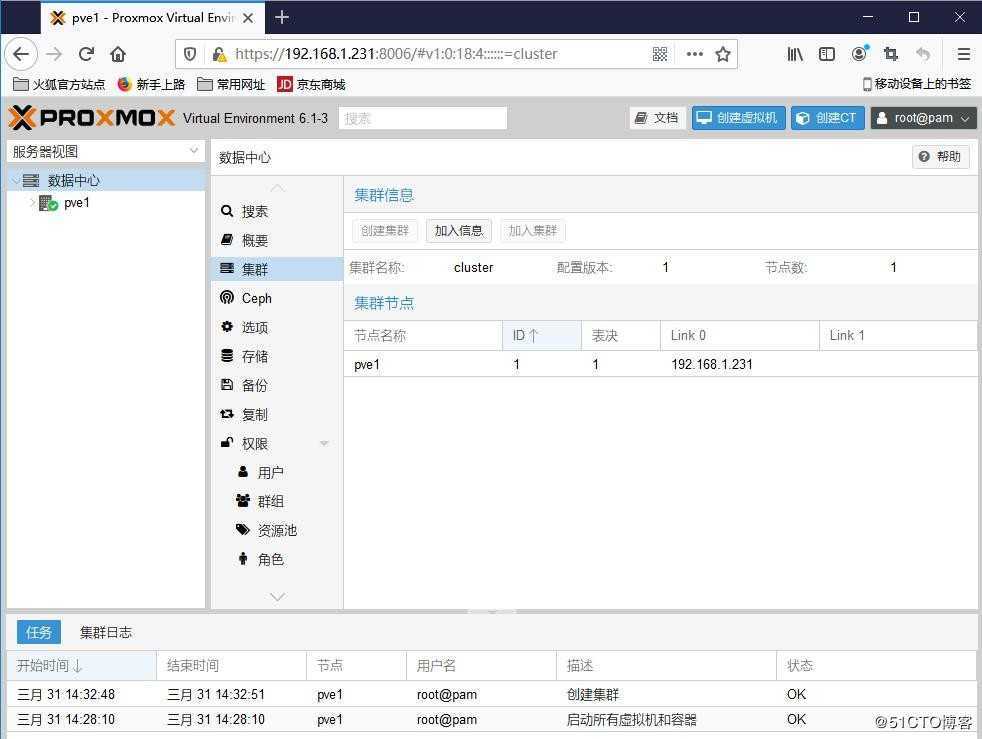Click the 加入集群 button
Screen dimensions: 982x739
click(x=532, y=230)
